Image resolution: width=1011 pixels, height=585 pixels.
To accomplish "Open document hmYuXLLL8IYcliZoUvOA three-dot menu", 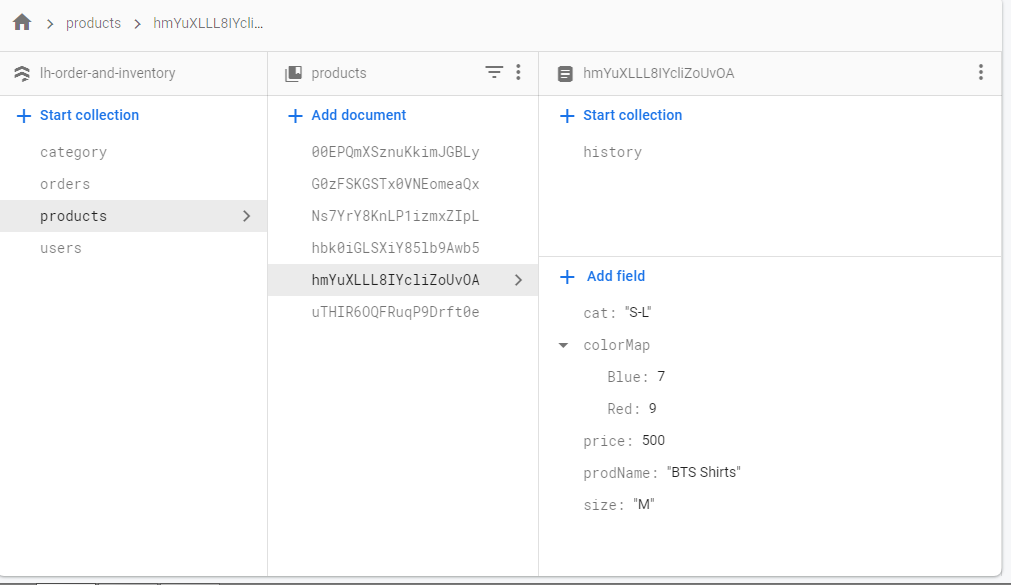I will (x=981, y=72).
